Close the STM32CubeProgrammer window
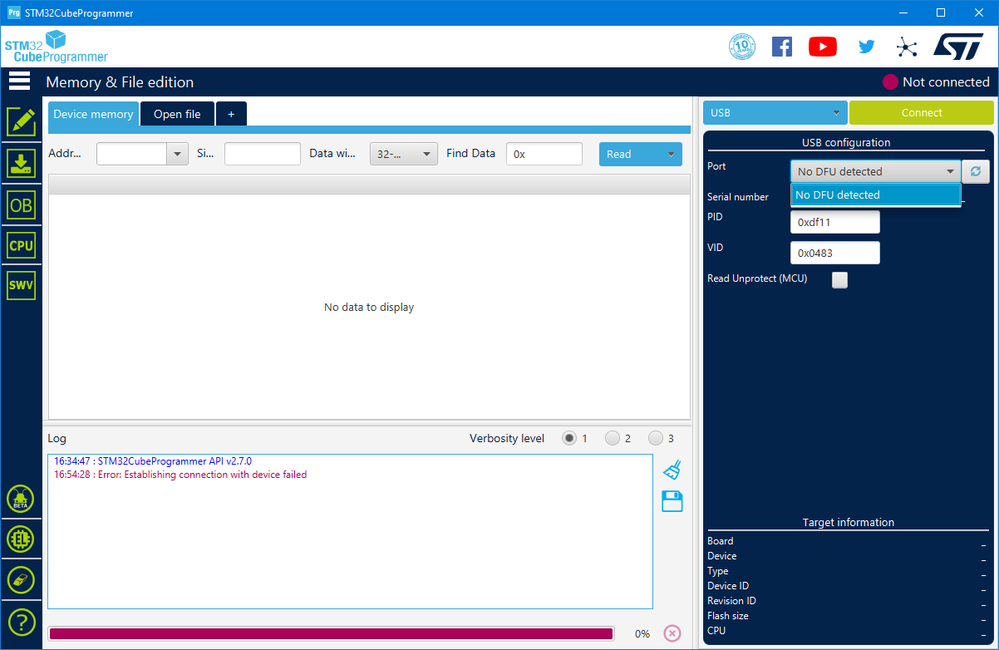Screen dimensions: 999x650 point(979,13)
